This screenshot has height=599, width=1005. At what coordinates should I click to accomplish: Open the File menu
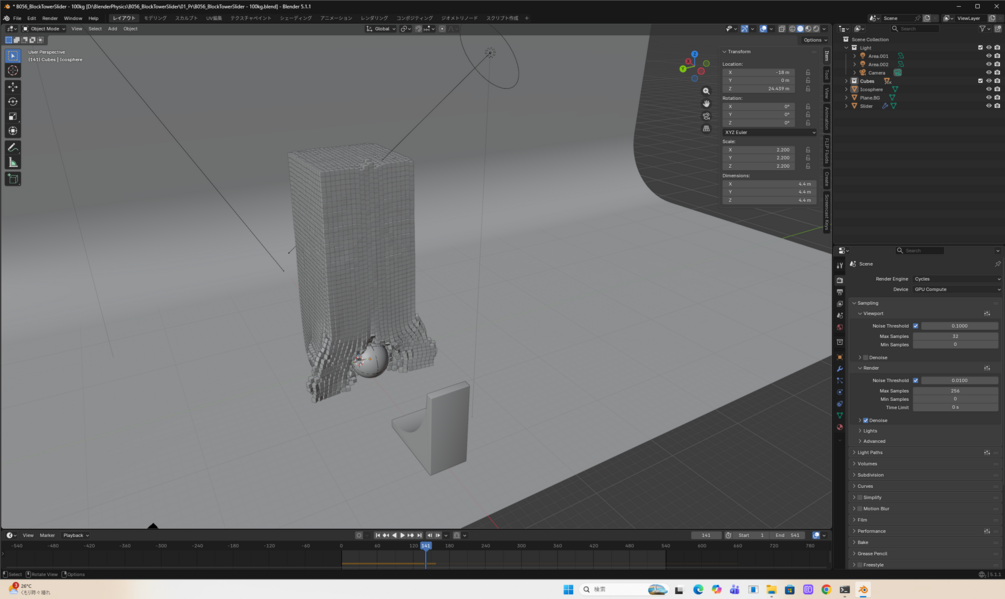17,18
